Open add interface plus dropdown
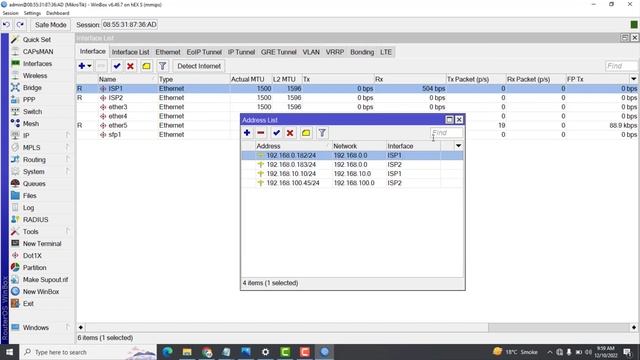The width and height of the screenshot is (640, 360). [85, 66]
